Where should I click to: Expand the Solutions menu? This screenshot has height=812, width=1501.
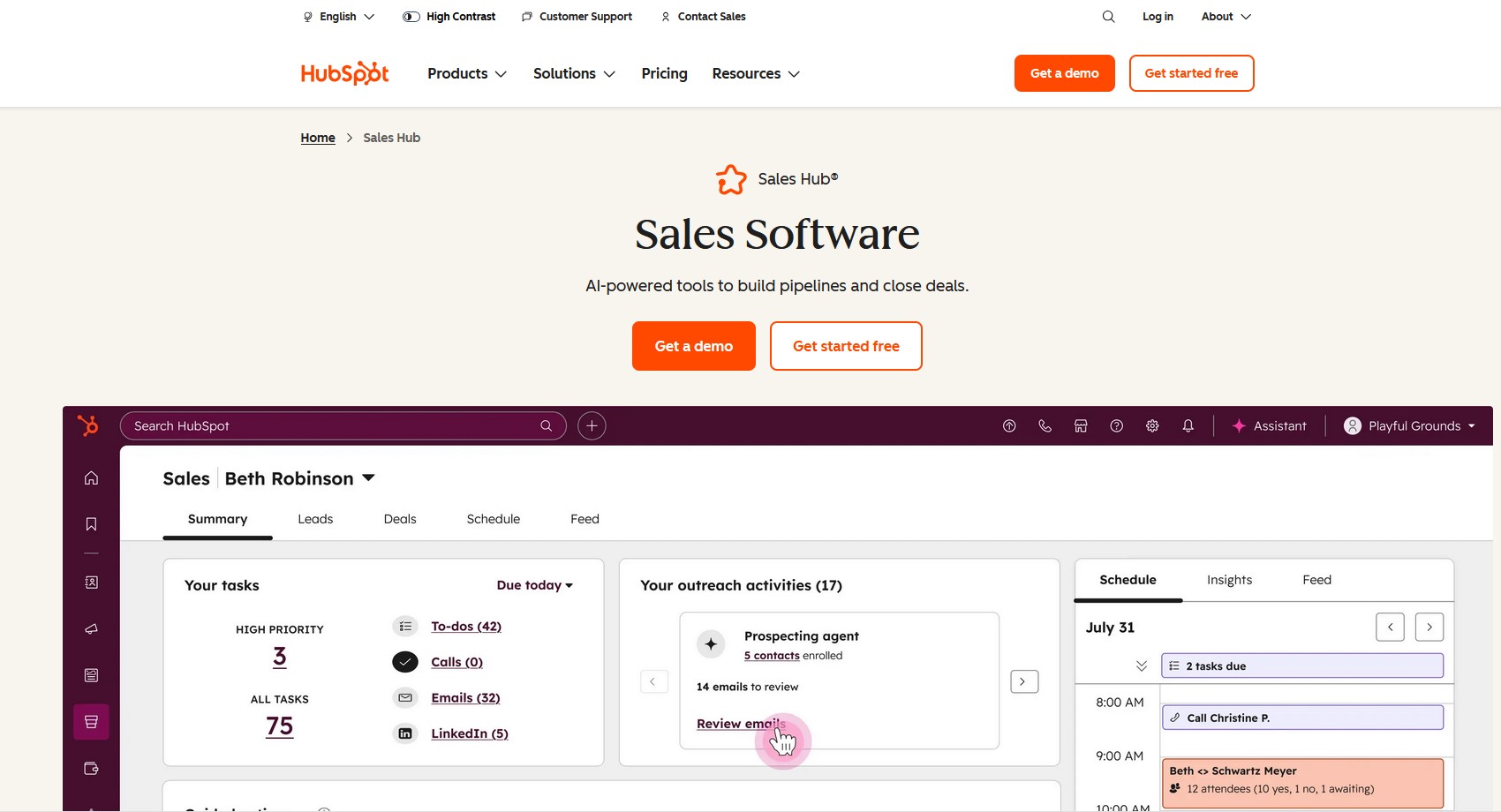tap(574, 74)
